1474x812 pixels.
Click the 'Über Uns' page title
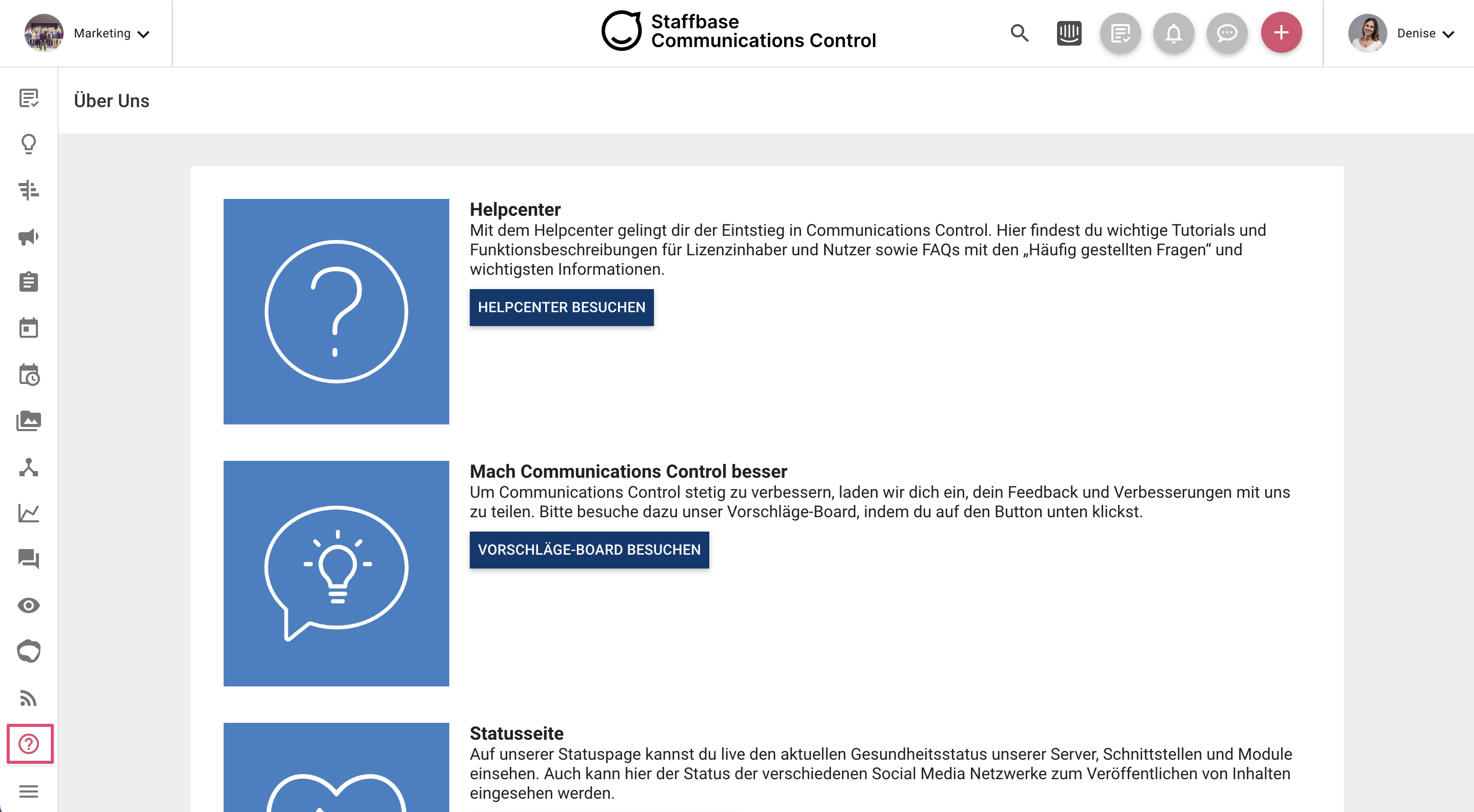pos(112,100)
